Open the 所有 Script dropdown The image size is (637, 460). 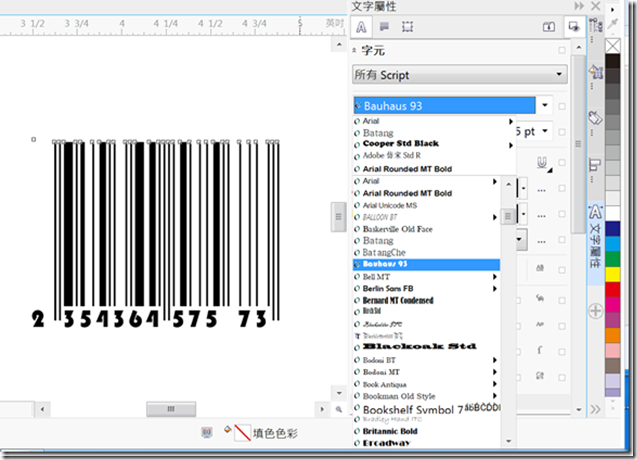460,75
